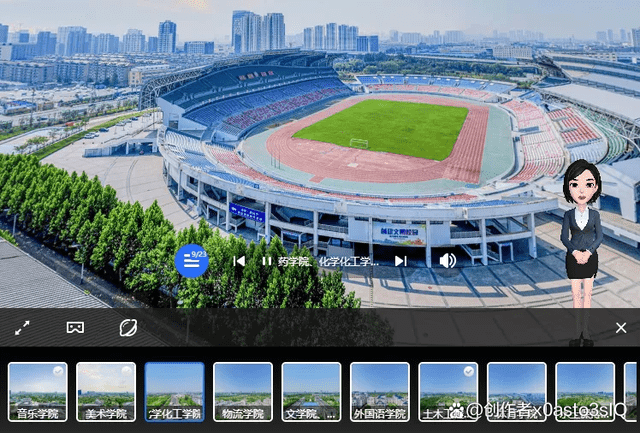Toggle the little planet view icon
Viewport: 640px width, 433px height.
pyautogui.click(x=128, y=327)
